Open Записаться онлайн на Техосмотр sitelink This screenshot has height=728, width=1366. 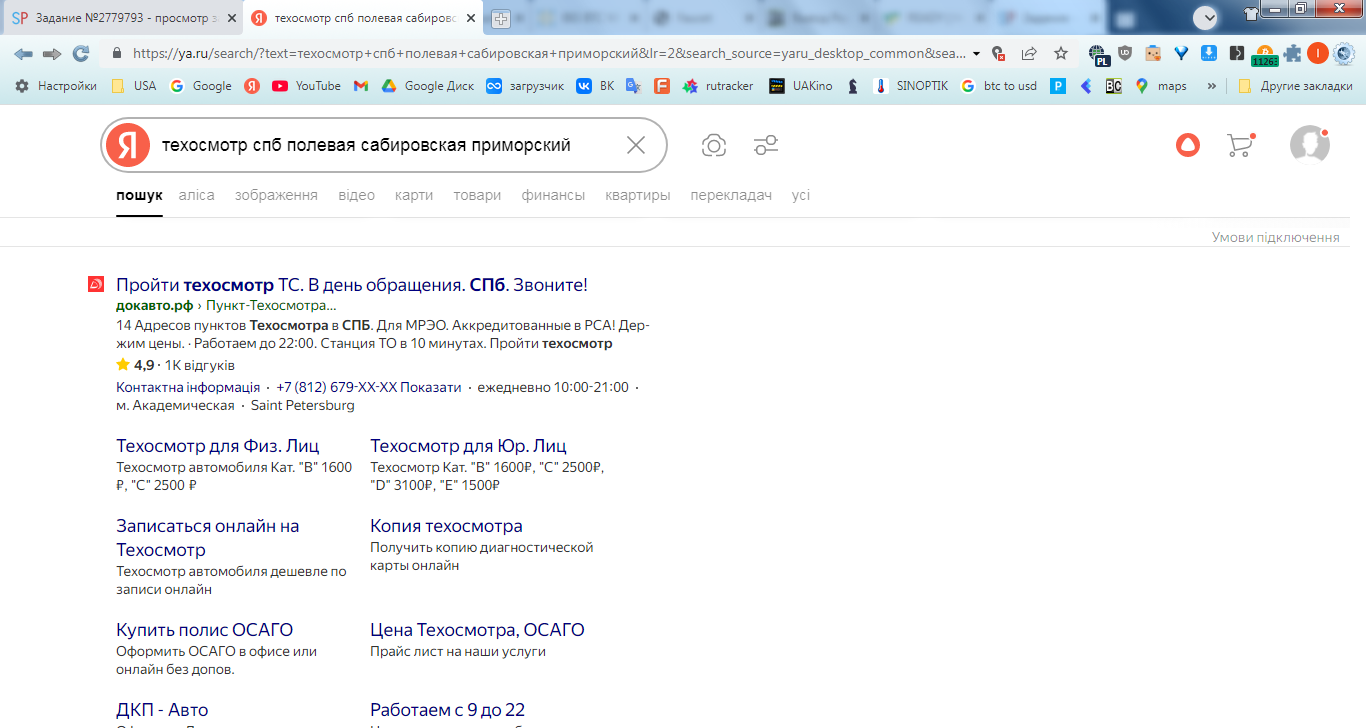click(208, 538)
